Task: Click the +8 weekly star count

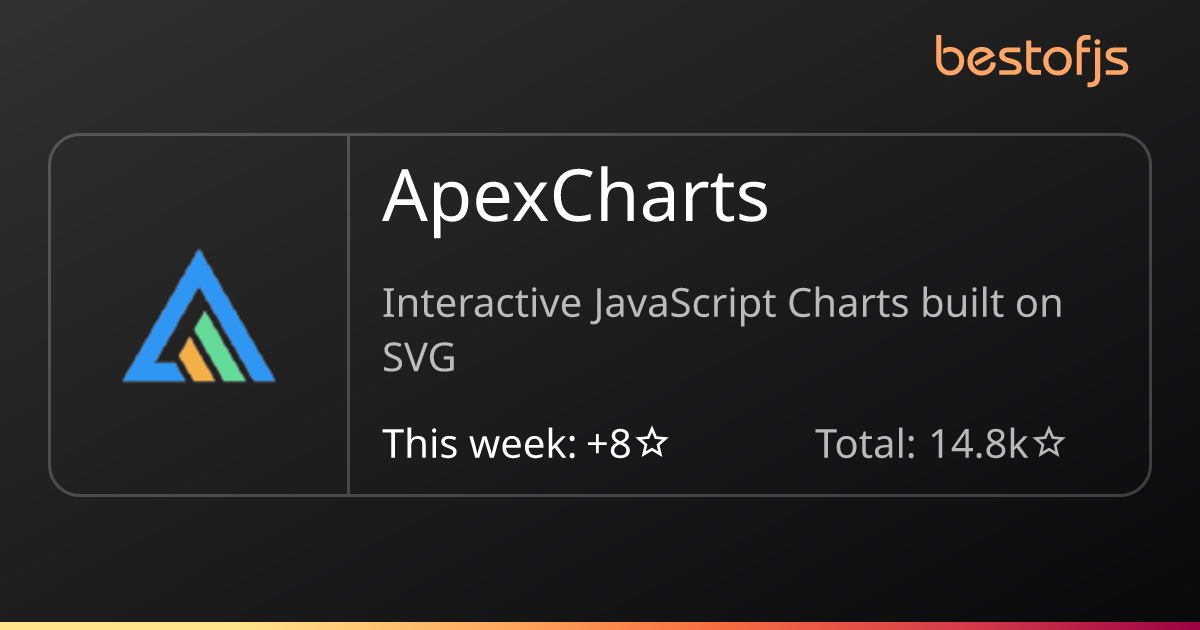Action: click(x=610, y=443)
